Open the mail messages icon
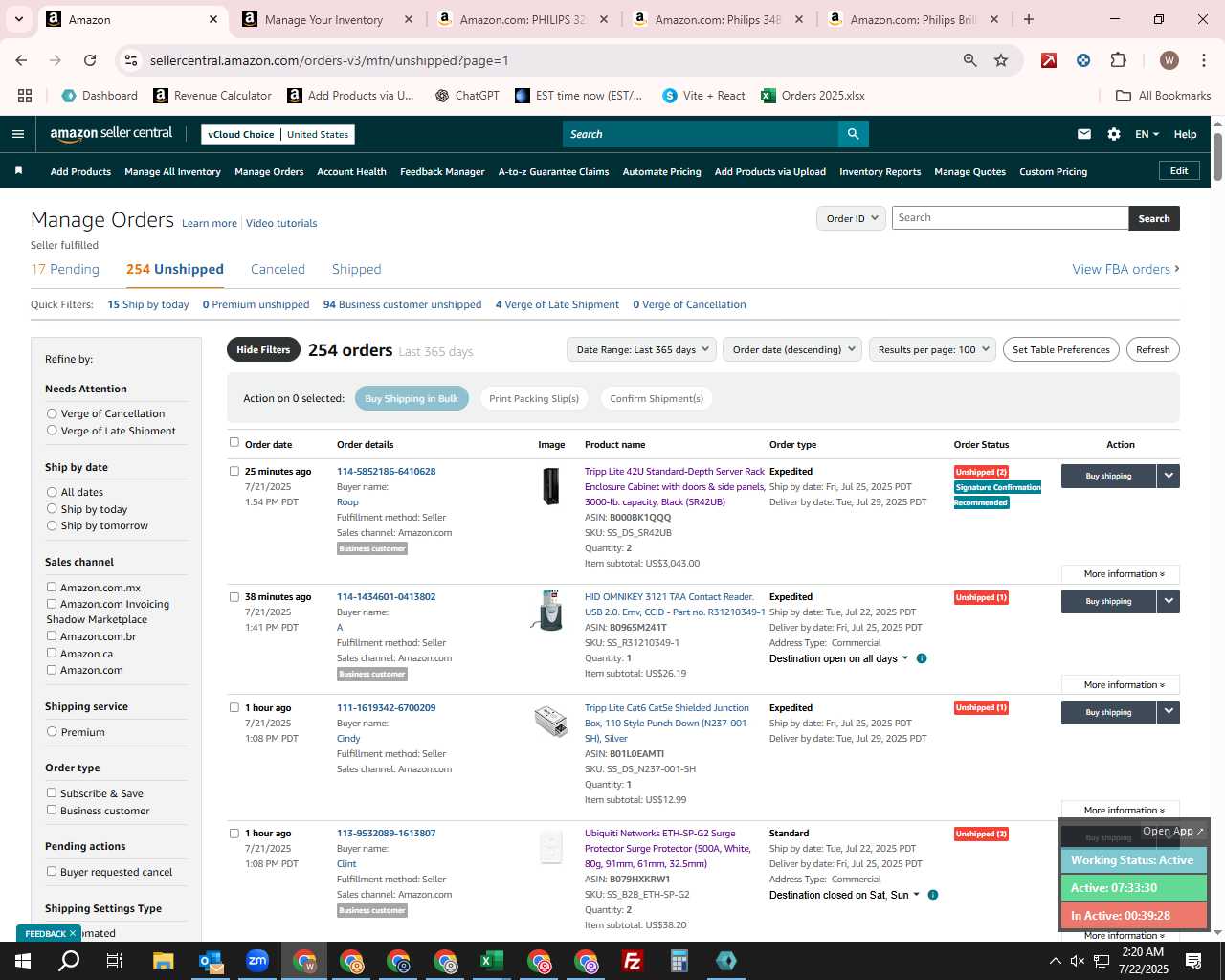This screenshot has height=980, width=1225. [1083, 134]
